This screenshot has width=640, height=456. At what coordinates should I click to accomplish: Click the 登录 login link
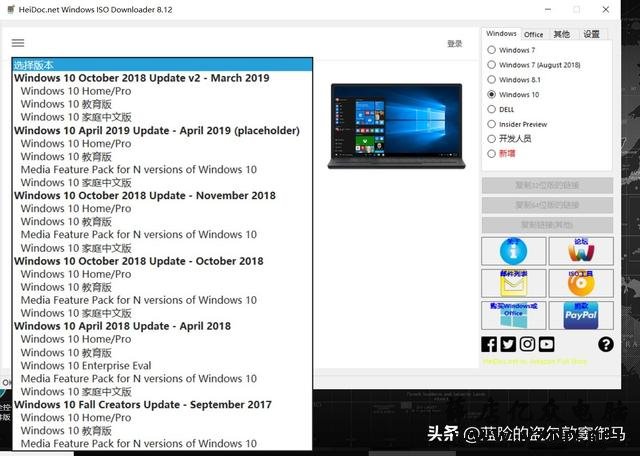pos(455,44)
